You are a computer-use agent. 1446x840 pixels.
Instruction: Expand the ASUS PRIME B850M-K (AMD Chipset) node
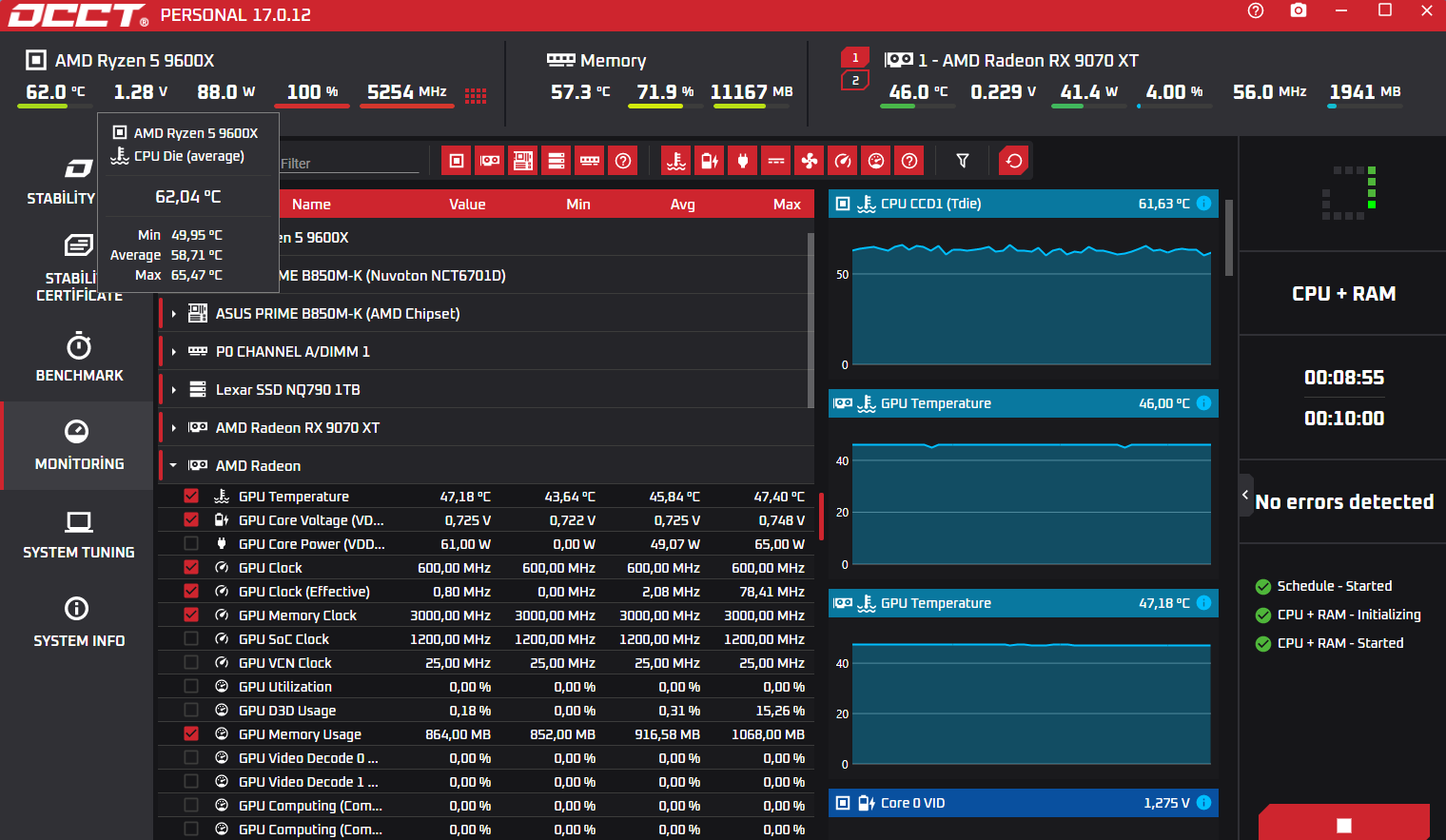click(x=173, y=314)
